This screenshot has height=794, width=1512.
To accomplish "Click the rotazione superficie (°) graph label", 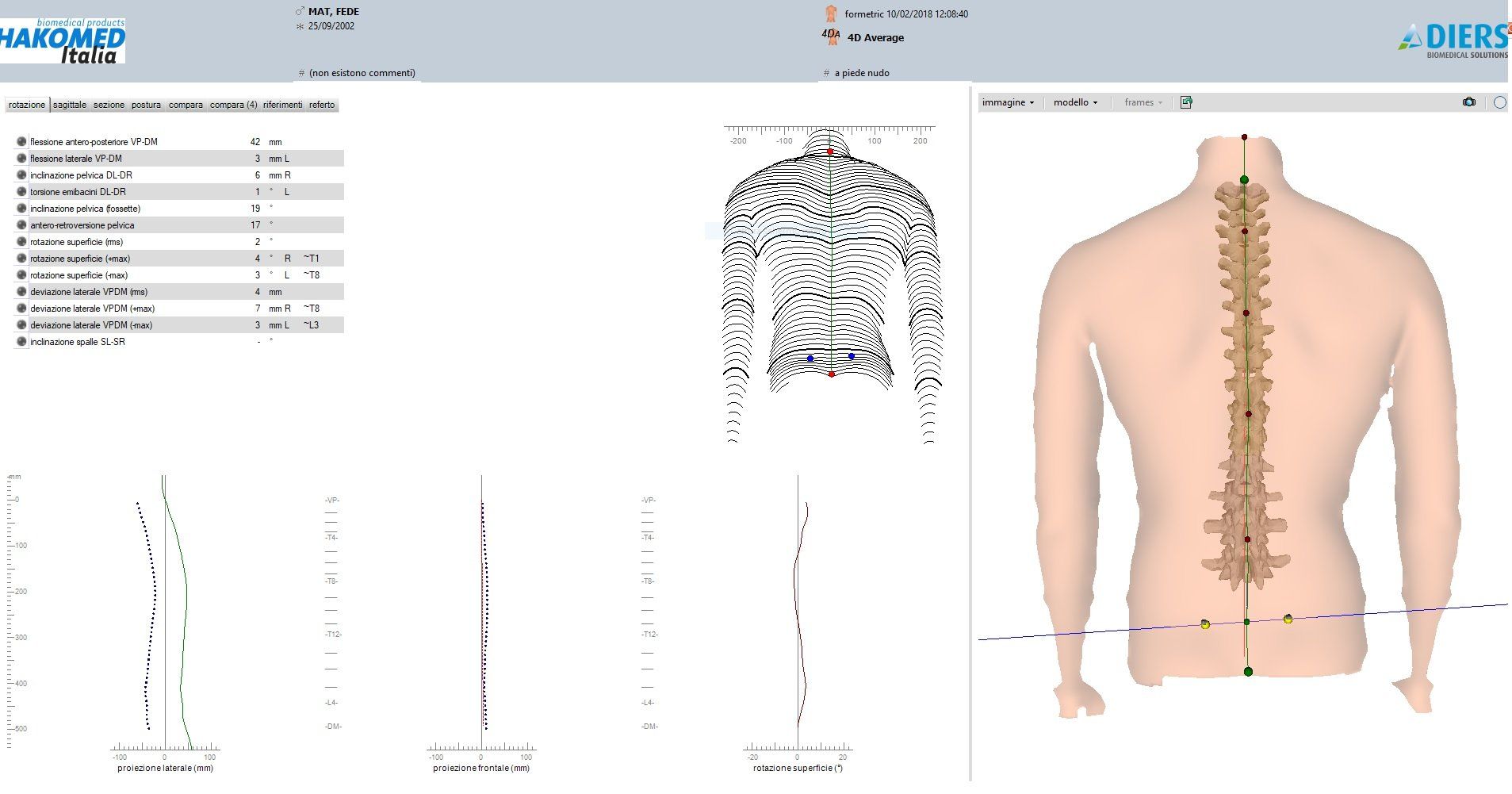I will click(x=798, y=768).
